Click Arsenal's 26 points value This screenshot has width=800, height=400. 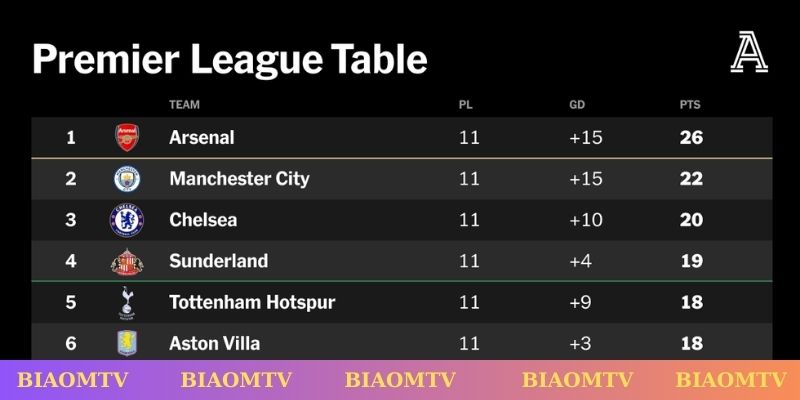tap(691, 137)
